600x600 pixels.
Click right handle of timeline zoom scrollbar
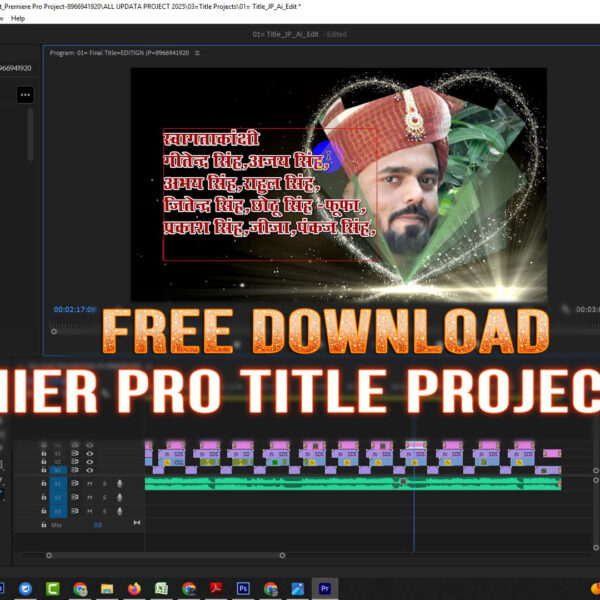click(x=282, y=555)
